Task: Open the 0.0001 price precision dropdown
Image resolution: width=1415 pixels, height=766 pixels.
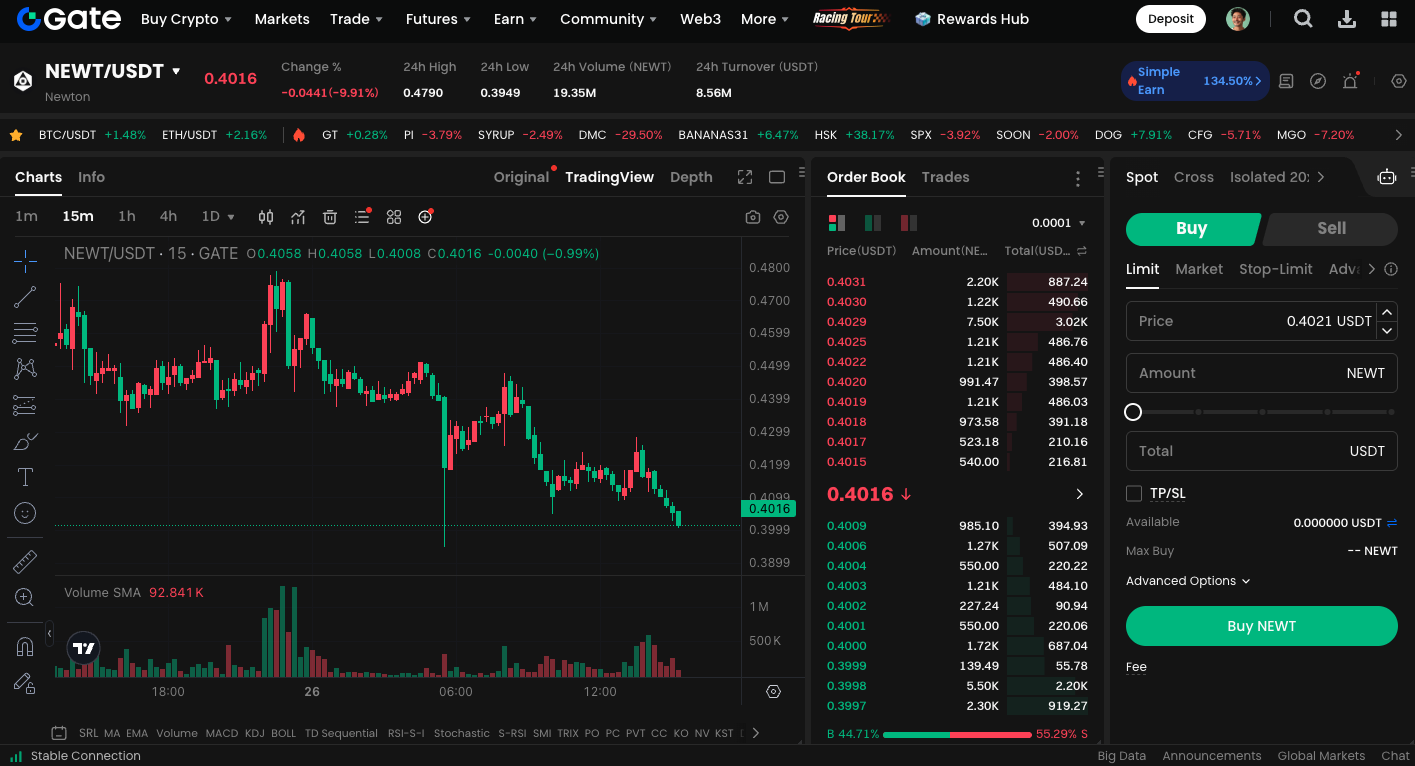Action: [x=1059, y=223]
